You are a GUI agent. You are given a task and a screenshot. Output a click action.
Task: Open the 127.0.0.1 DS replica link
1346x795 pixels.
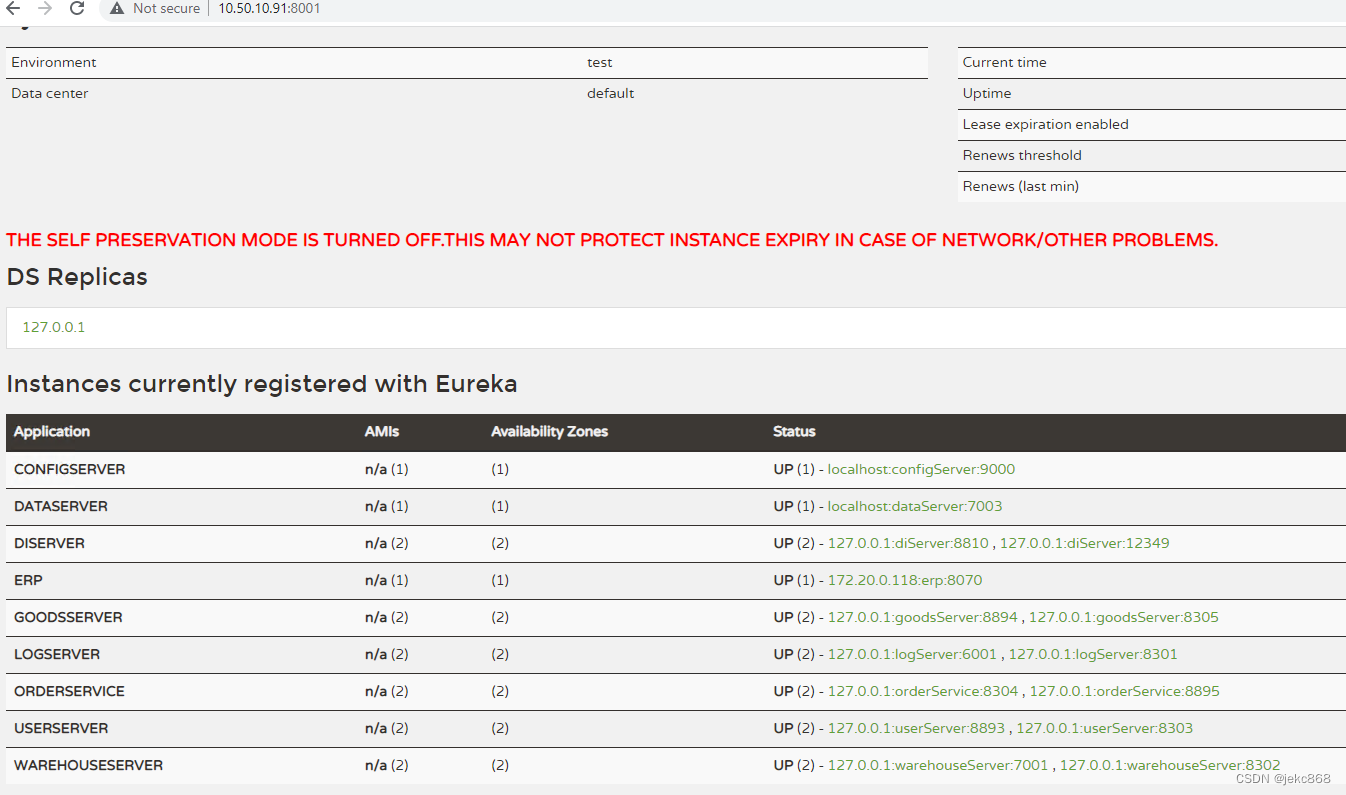(53, 327)
